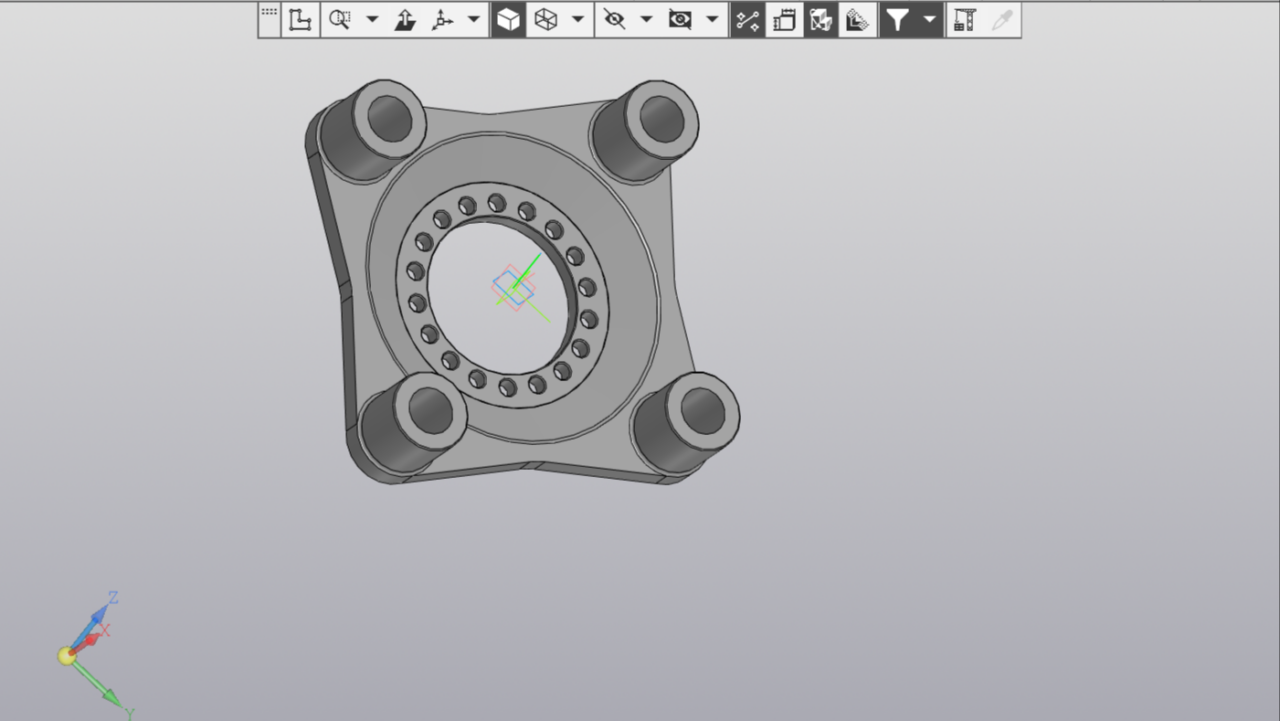The image size is (1280, 721).
Task: Click the layers stack icon
Action: (856, 20)
